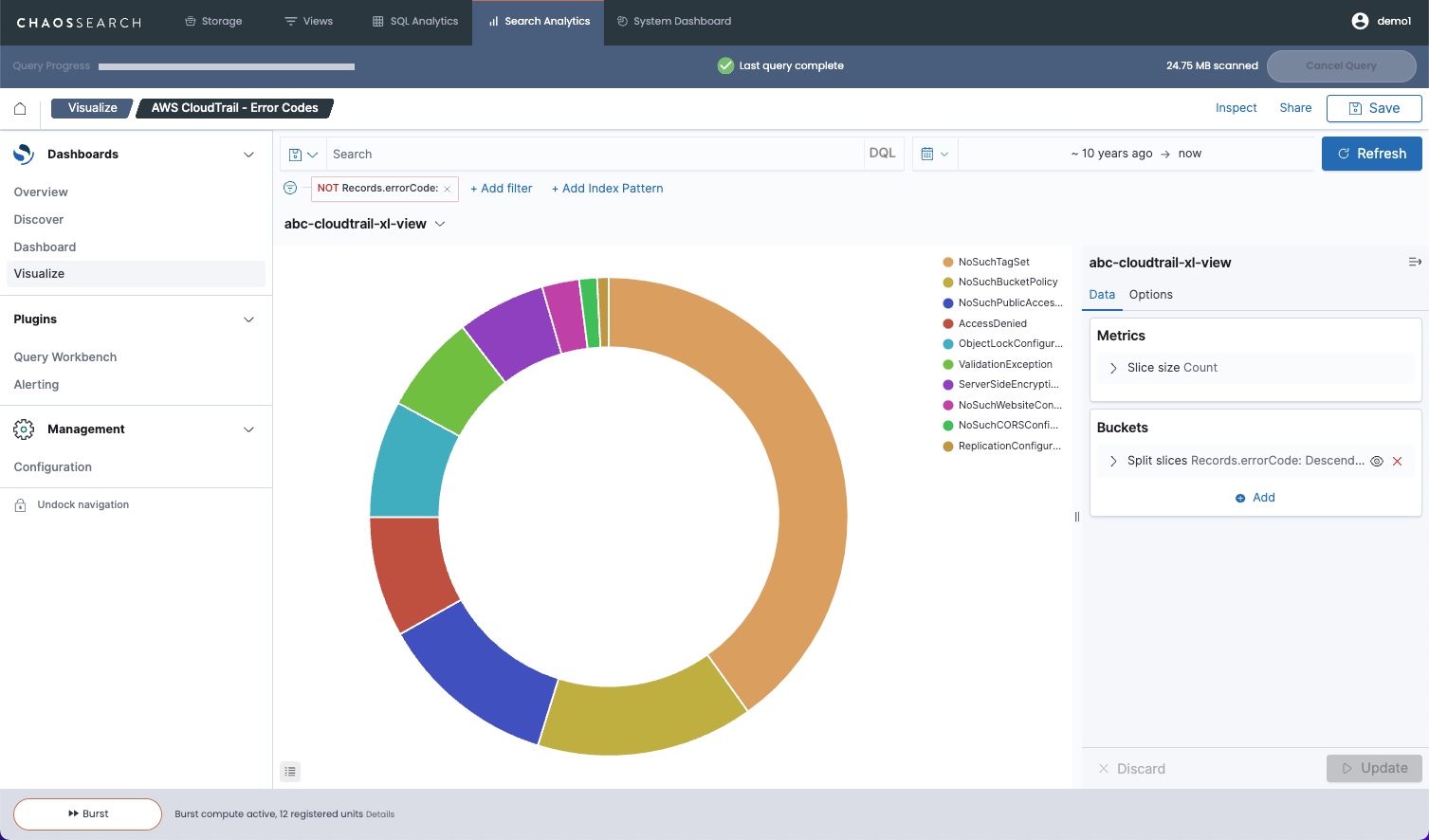Open the filter options circle icon
1429x840 pixels.
pos(290,188)
